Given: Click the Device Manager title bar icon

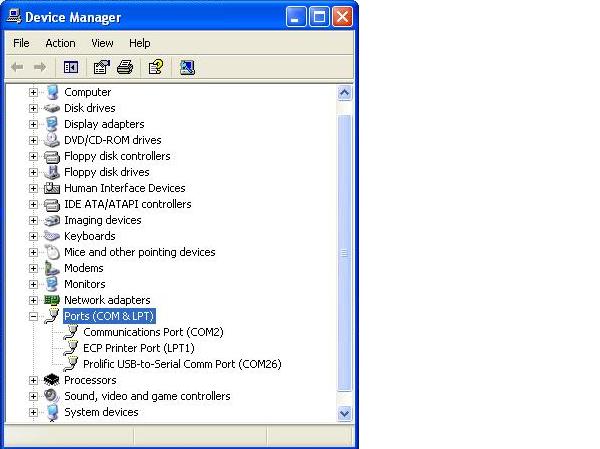Looking at the screenshot, I should (14, 16).
